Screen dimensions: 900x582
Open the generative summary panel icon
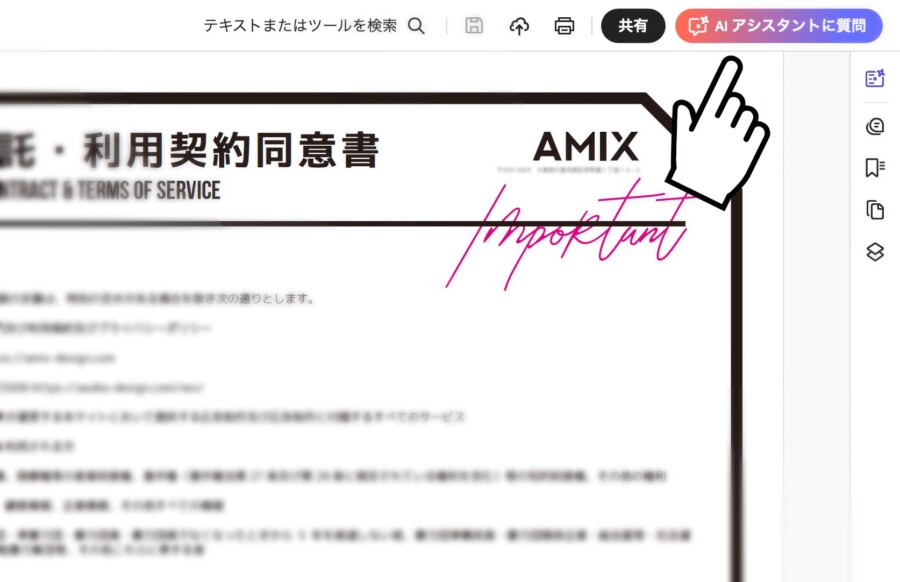click(x=875, y=79)
